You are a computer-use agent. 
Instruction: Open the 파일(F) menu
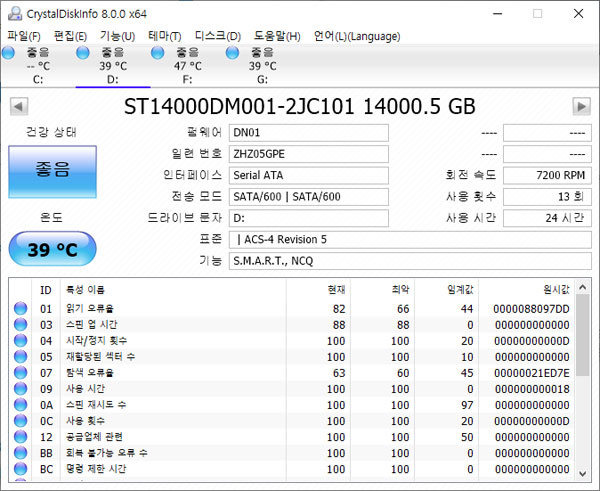click(24, 36)
